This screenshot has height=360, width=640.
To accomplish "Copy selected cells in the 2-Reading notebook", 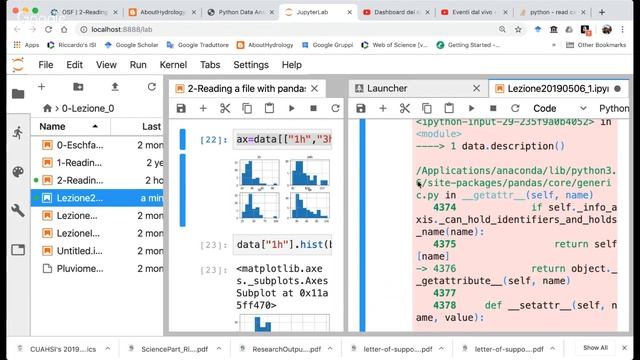I will pos(247,108).
